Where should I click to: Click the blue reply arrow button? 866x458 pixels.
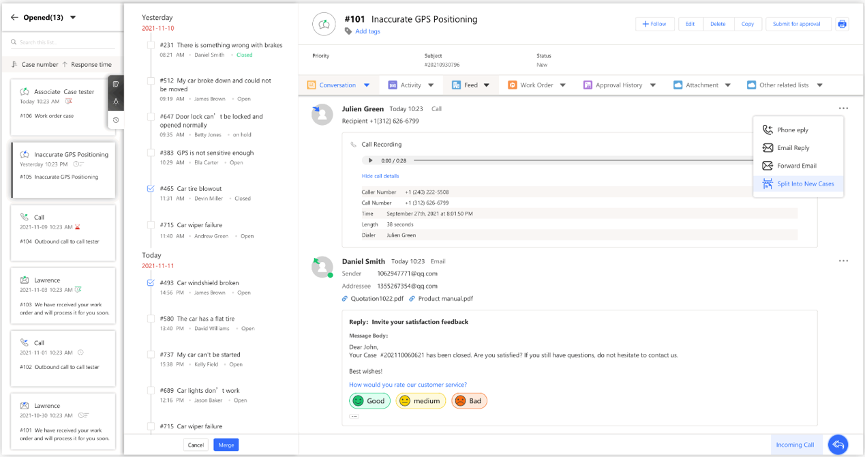[x=838, y=444]
